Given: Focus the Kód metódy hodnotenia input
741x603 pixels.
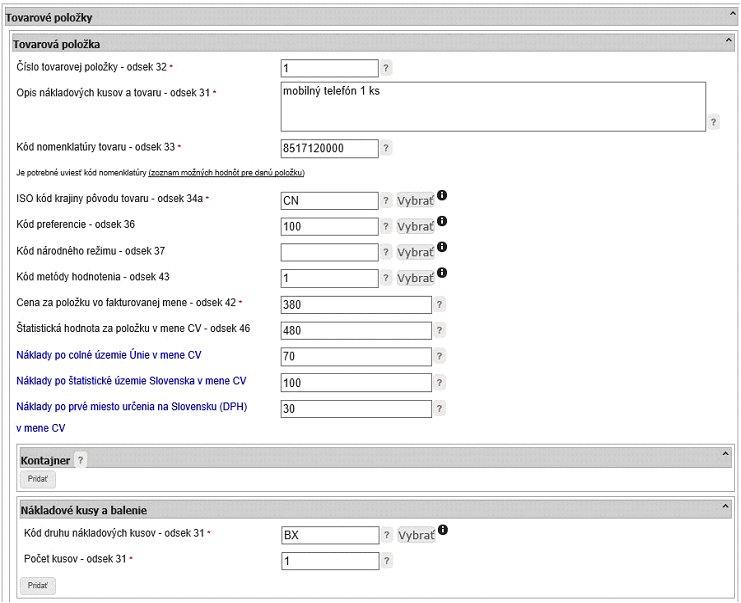Looking at the screenshot, I should point(329,278).
